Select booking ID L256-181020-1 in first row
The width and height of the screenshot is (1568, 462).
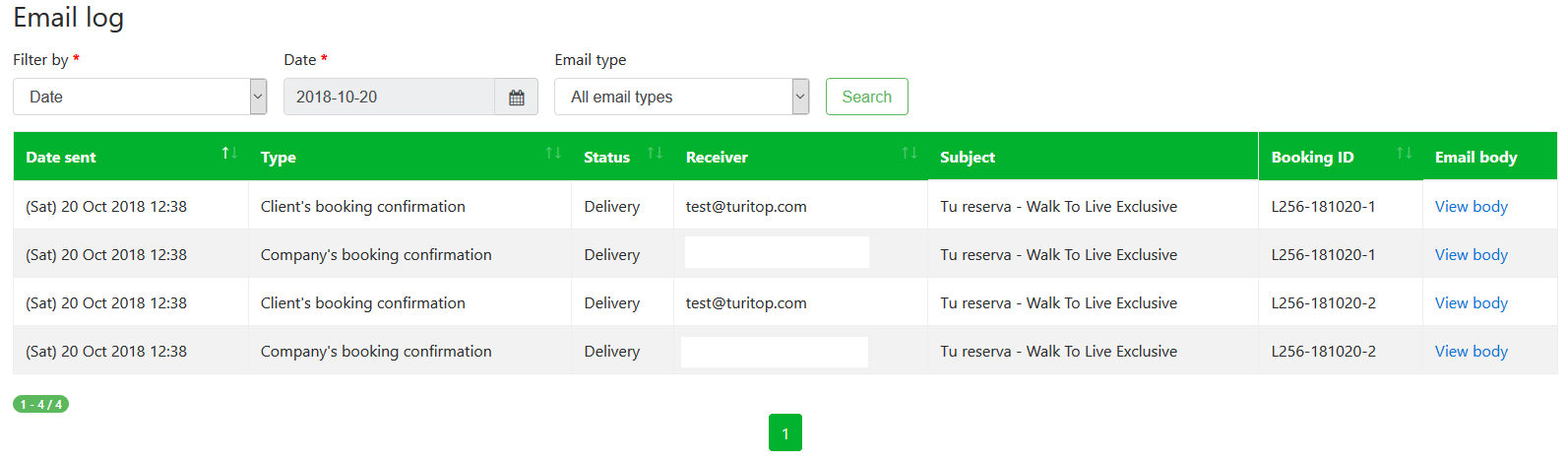[x=1323, y=207]
